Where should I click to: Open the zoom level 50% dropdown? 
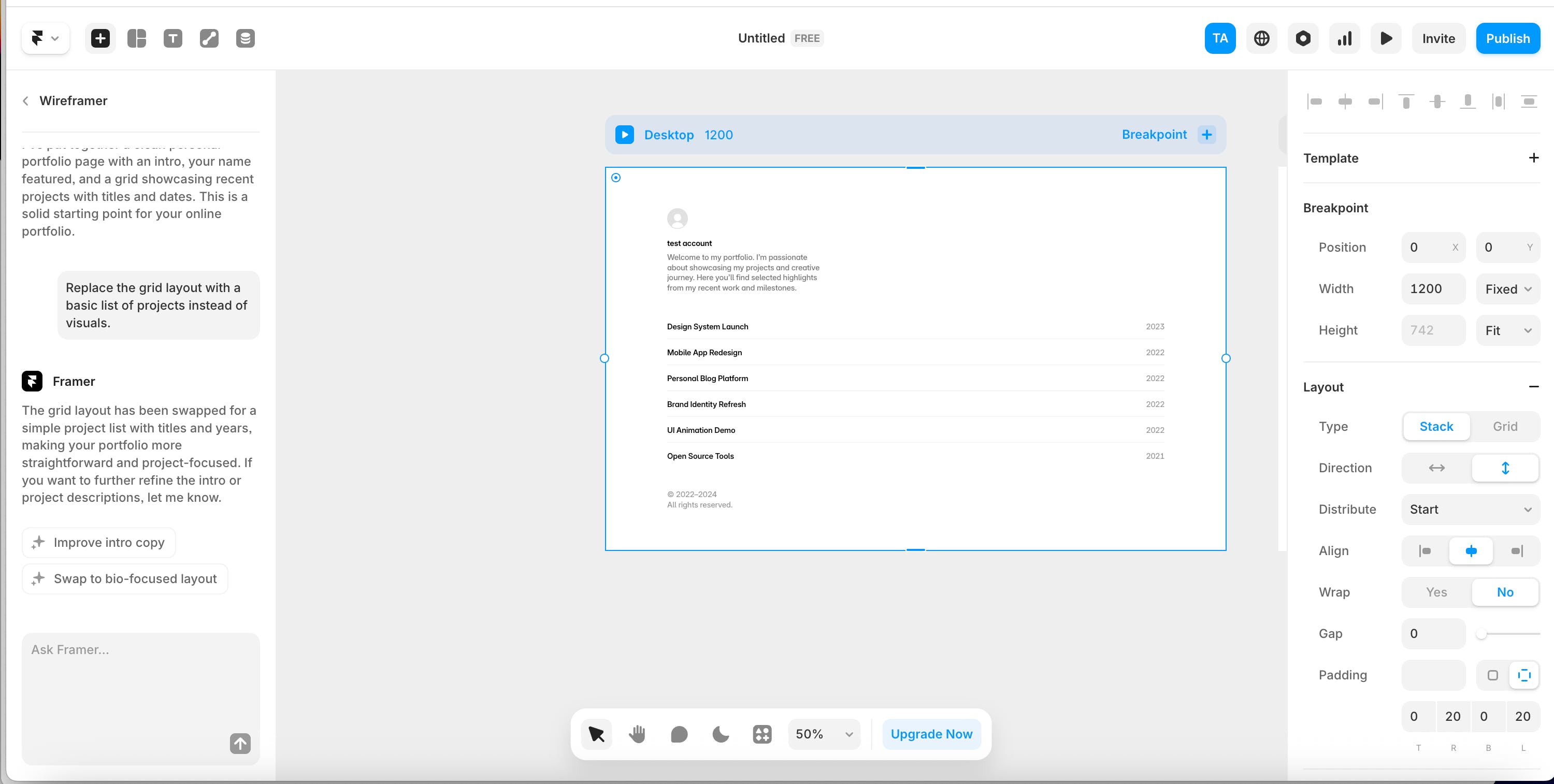tap(824, 734)
